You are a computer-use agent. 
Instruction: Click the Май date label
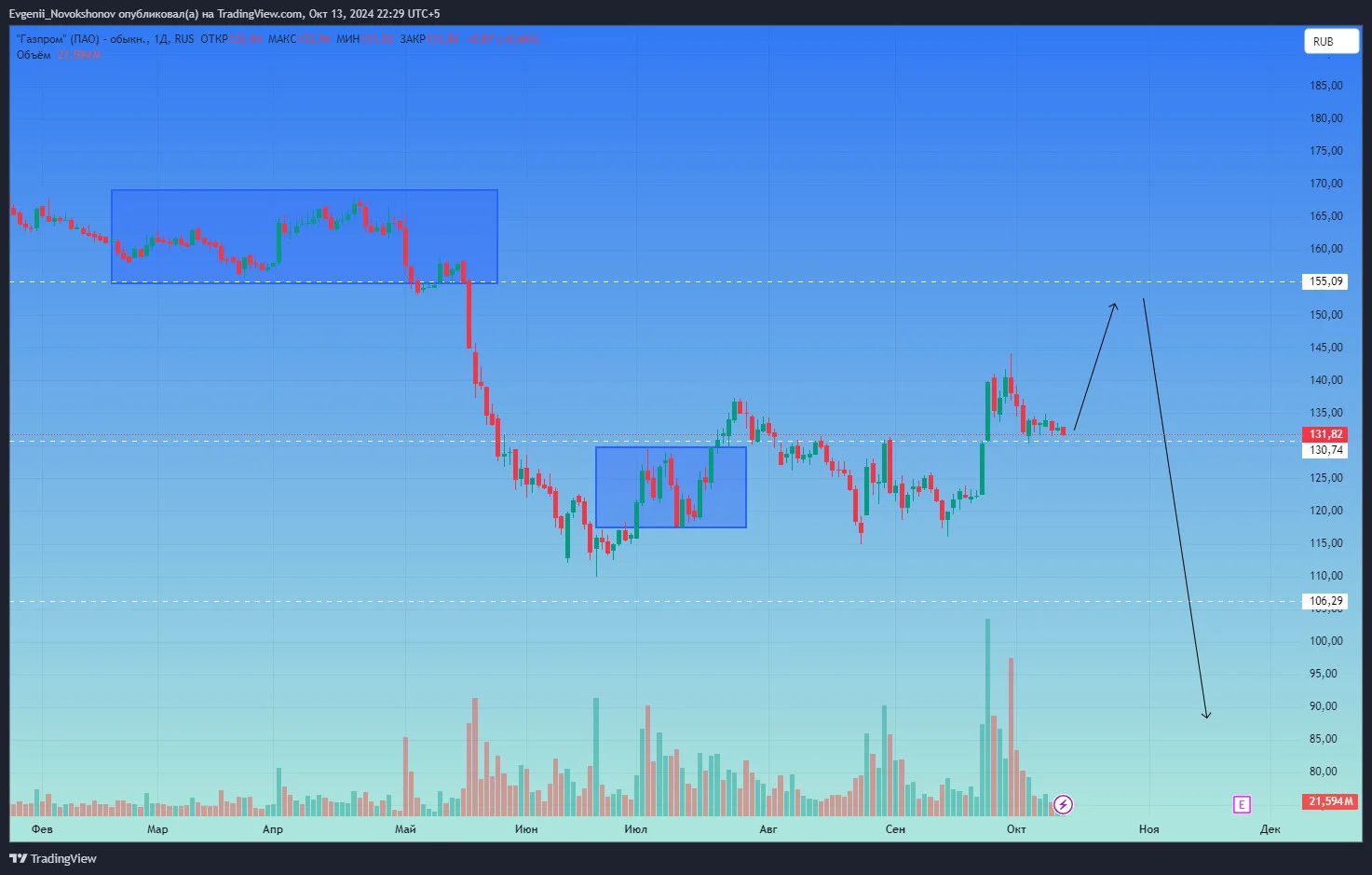pos(405,829)
